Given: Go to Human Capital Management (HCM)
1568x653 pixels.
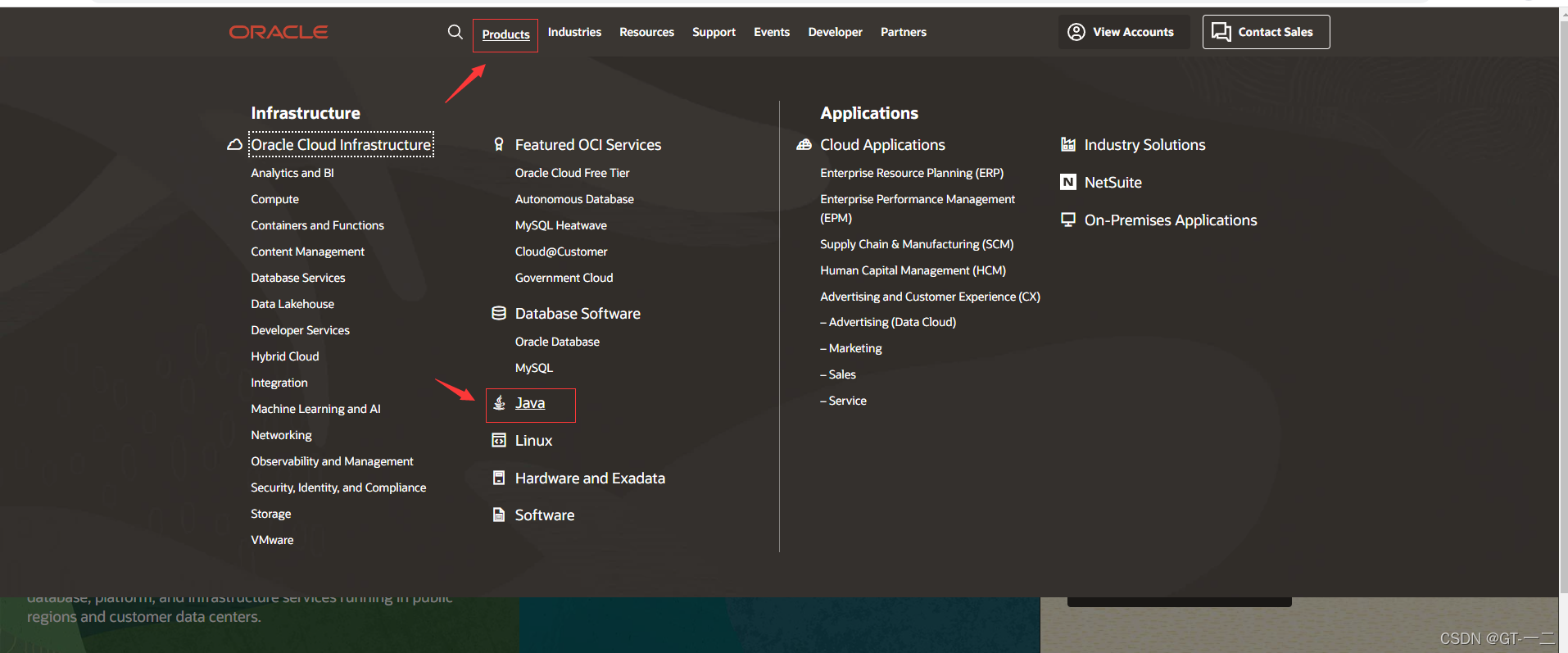Looking at the screenshot, I should click(913, 270).
